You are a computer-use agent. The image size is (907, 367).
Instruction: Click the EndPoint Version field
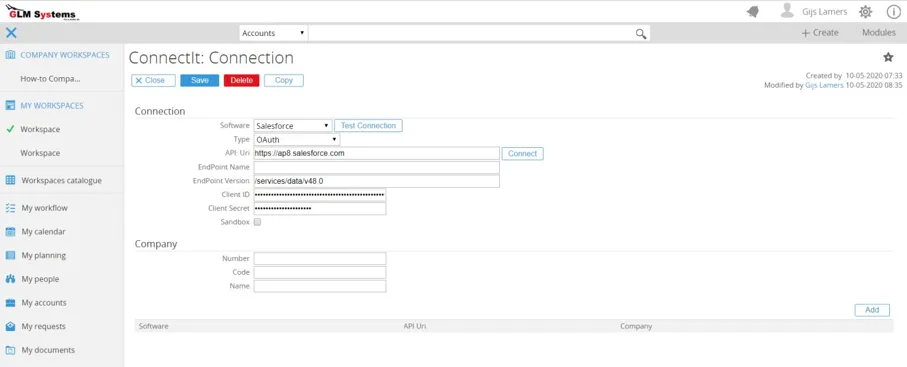click(x=377, y=181)
